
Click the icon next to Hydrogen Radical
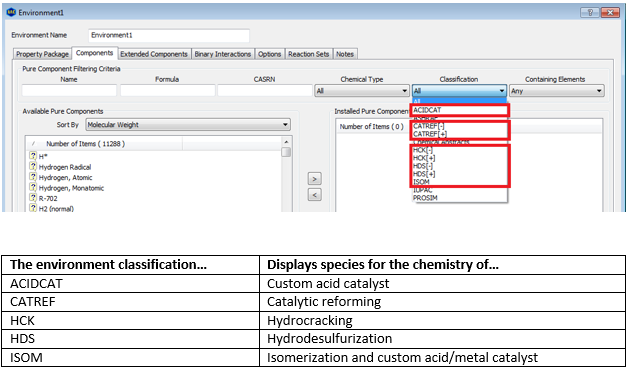[x=33, y=166]
